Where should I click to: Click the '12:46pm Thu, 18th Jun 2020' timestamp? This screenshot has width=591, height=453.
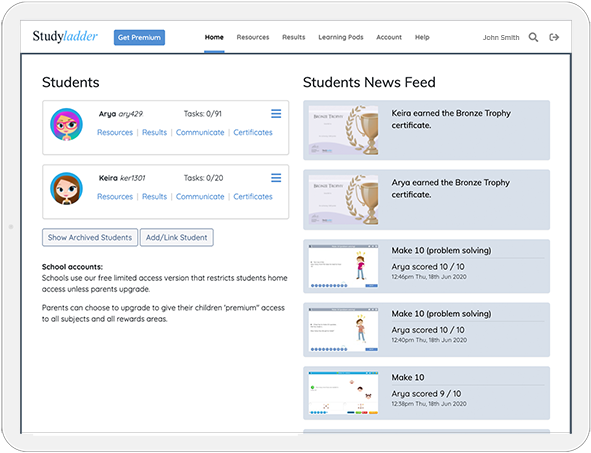[429, 277]
